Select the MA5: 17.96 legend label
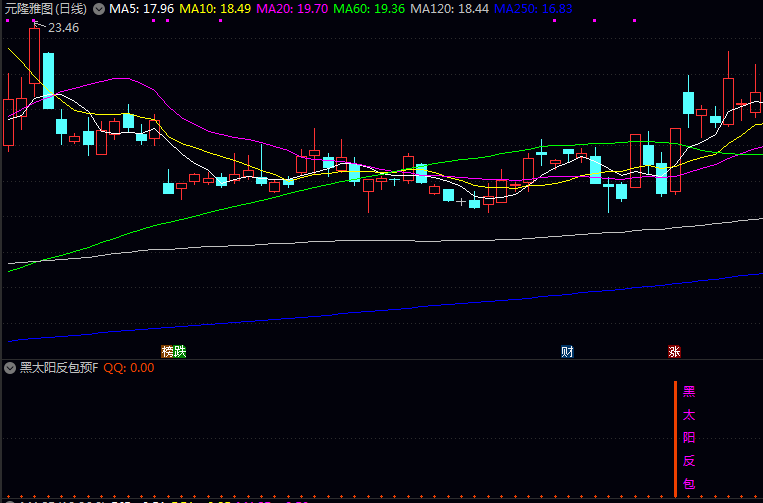This screenshot has width=763, height=503. coord(141,8)
